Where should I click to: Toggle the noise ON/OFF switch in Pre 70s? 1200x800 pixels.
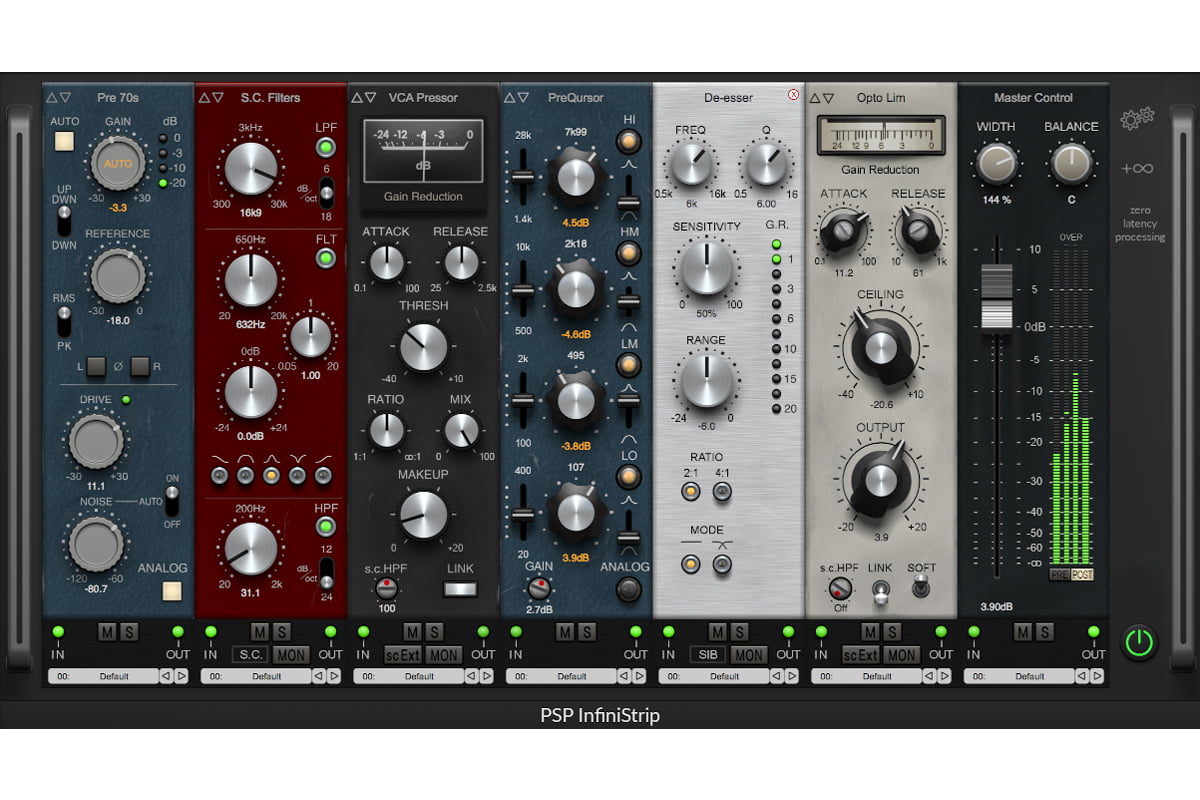pyautogui.click(x=171, y=500)
